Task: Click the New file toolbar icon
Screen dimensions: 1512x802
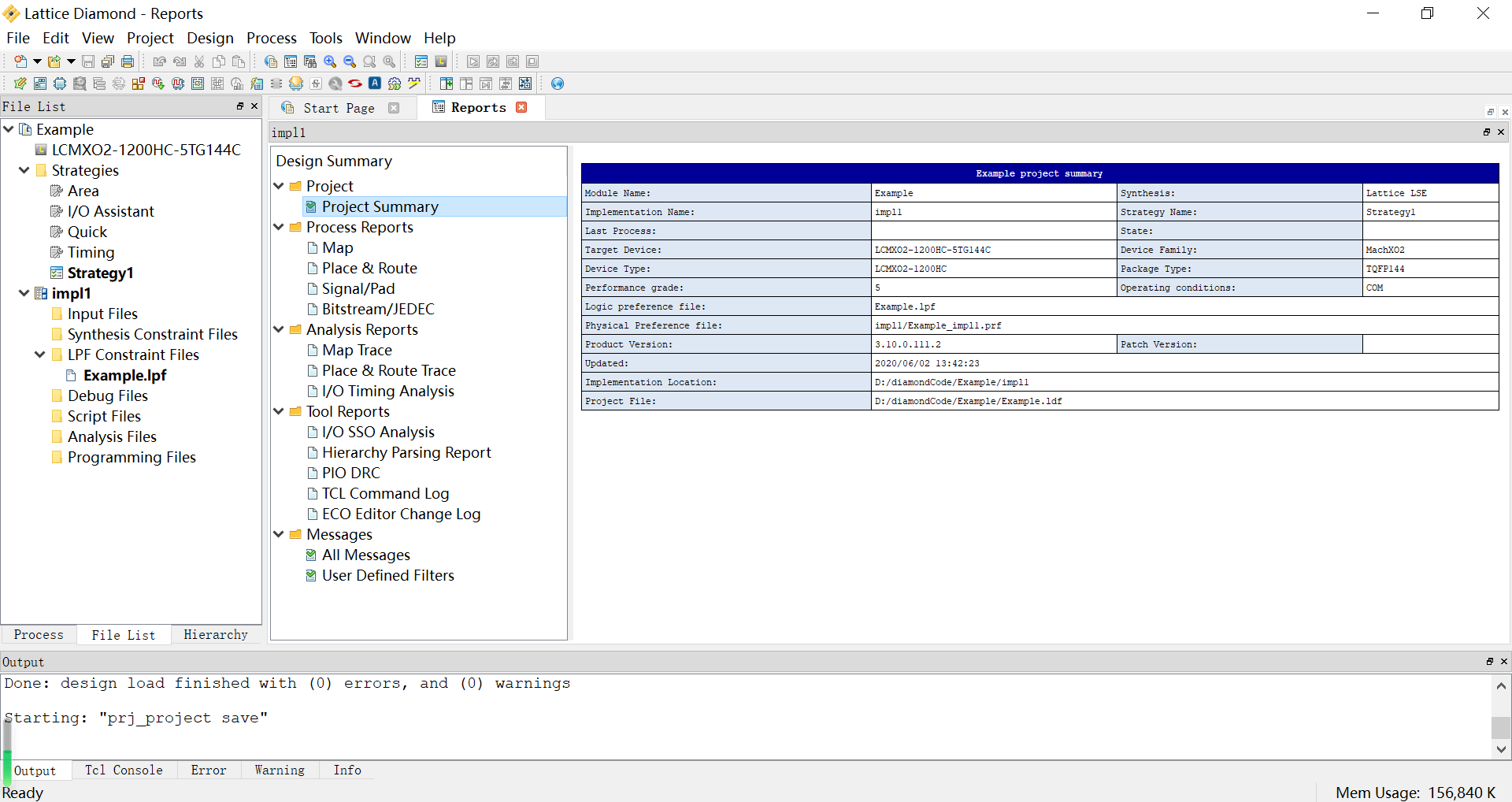Action: (20, 61)
